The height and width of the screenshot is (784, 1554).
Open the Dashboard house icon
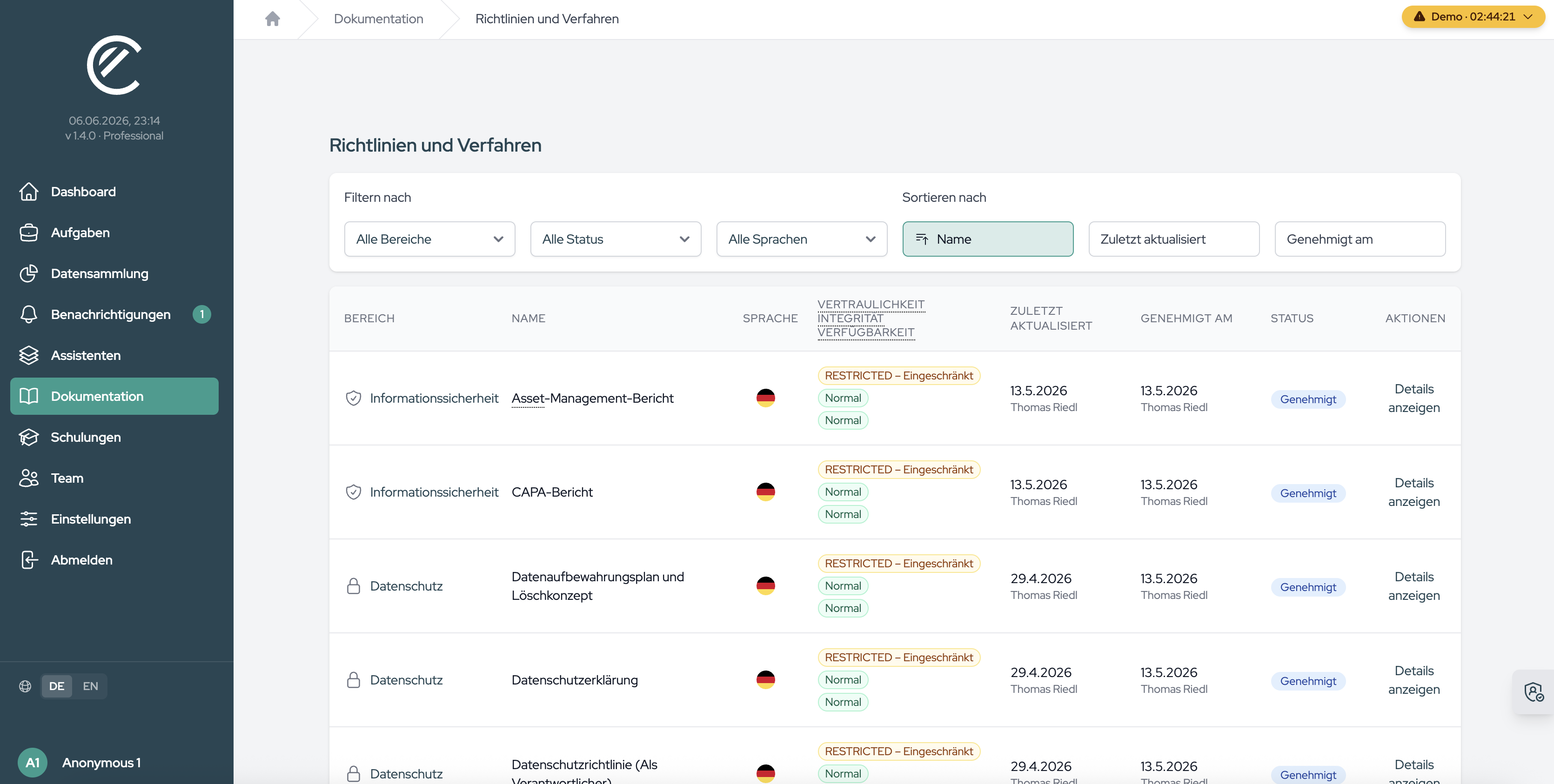pos(28,191)
